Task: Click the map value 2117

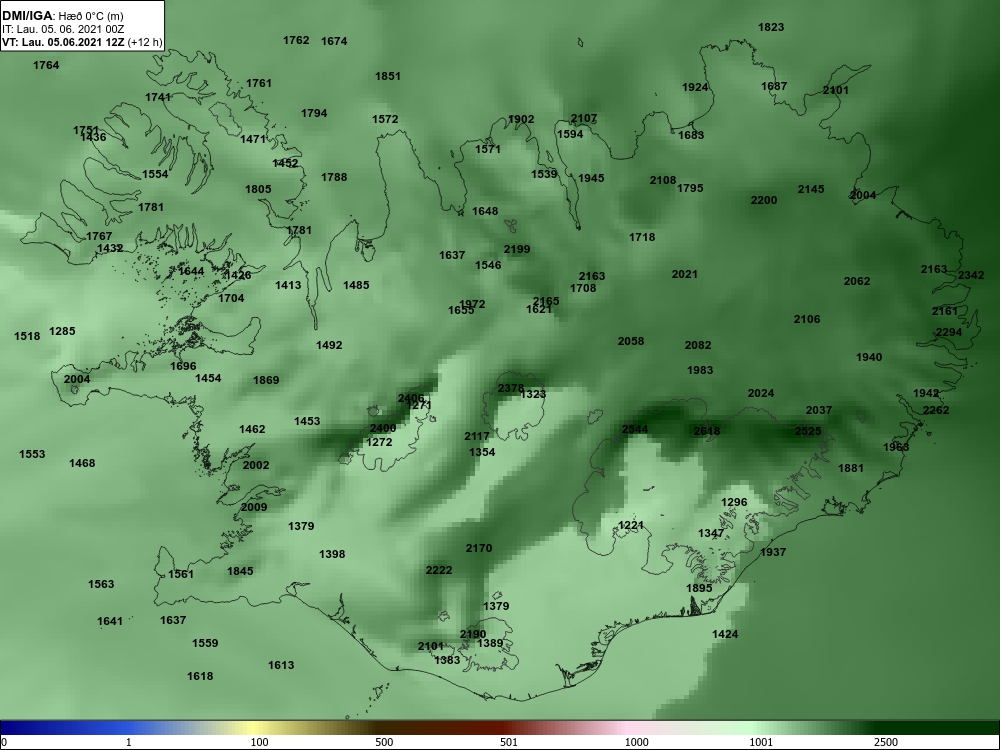Action: point(477,436)
